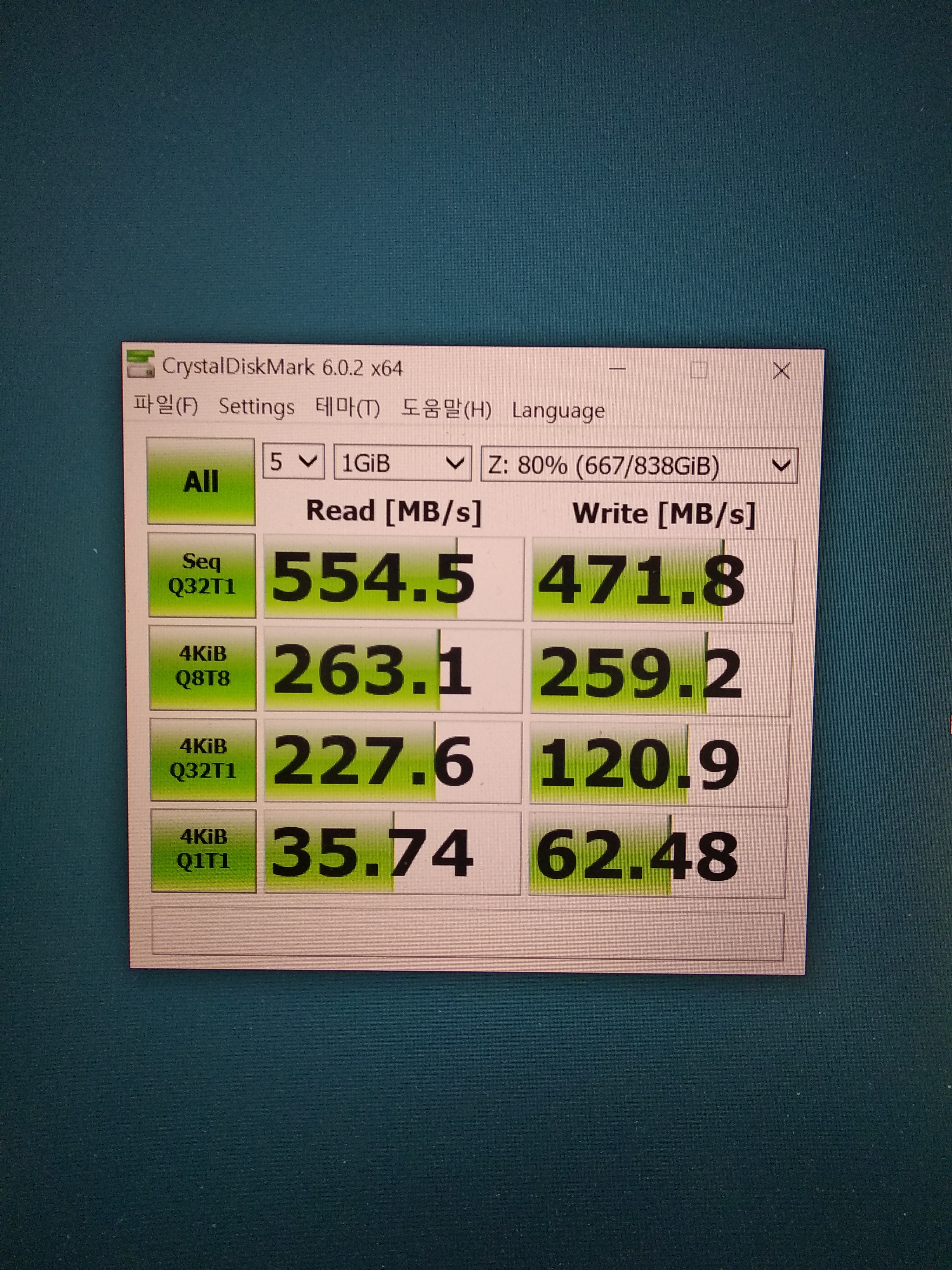Start the Seq Q32T1 test
This screenshot has height=1270, width=952.
point(202,575)
